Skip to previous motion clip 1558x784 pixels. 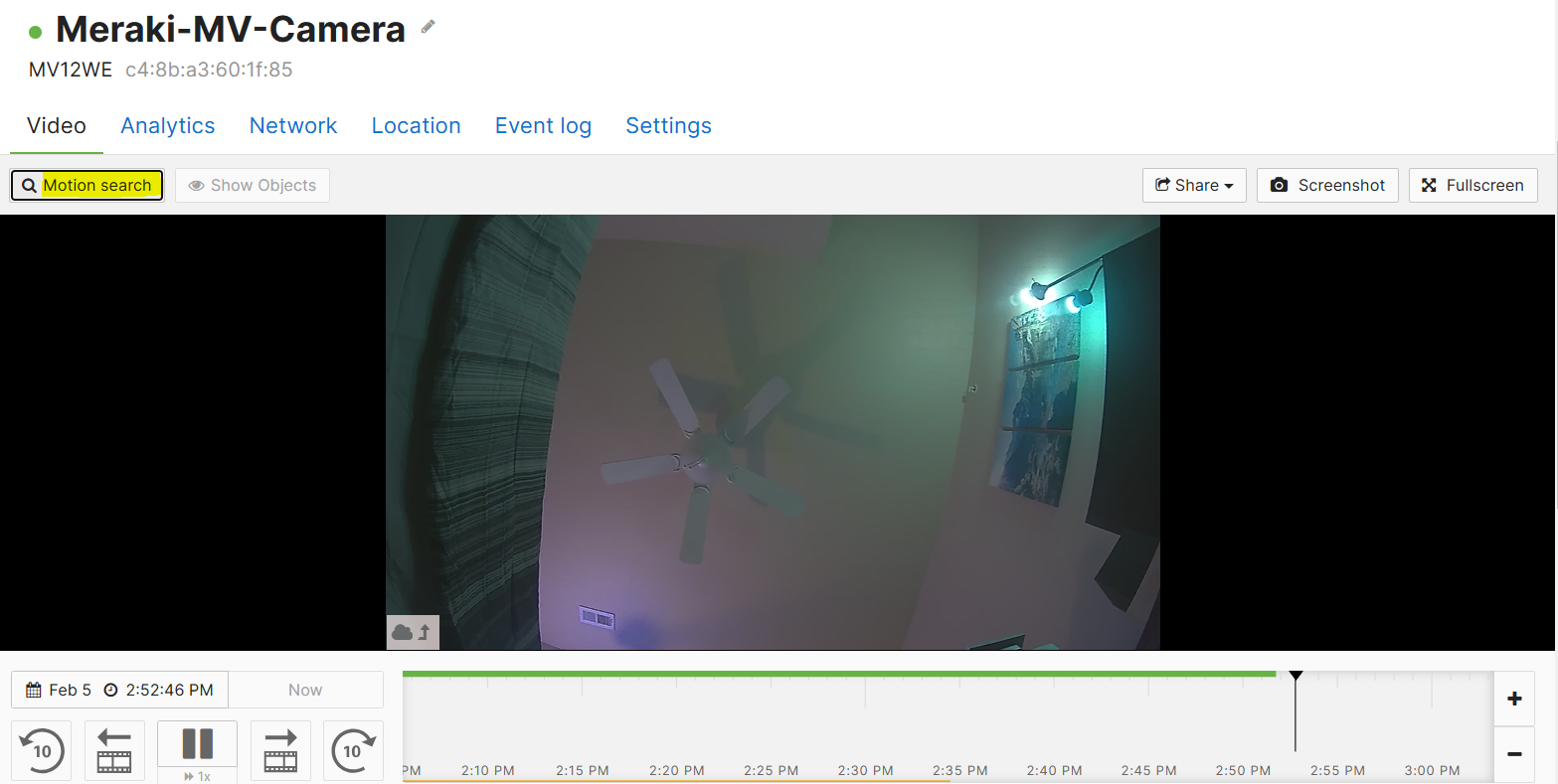point(114,751)
